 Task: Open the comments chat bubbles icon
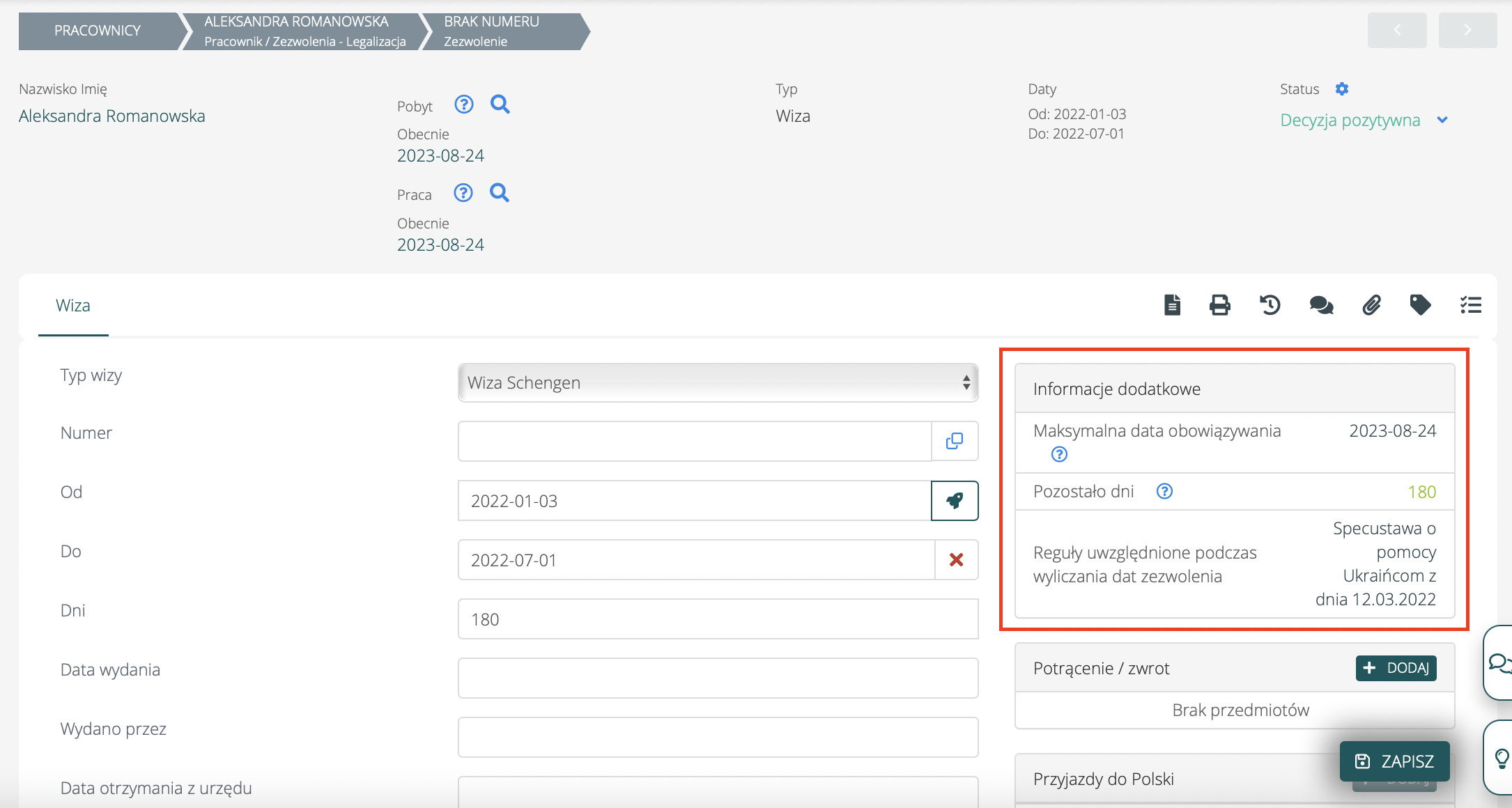point(1320,305)
